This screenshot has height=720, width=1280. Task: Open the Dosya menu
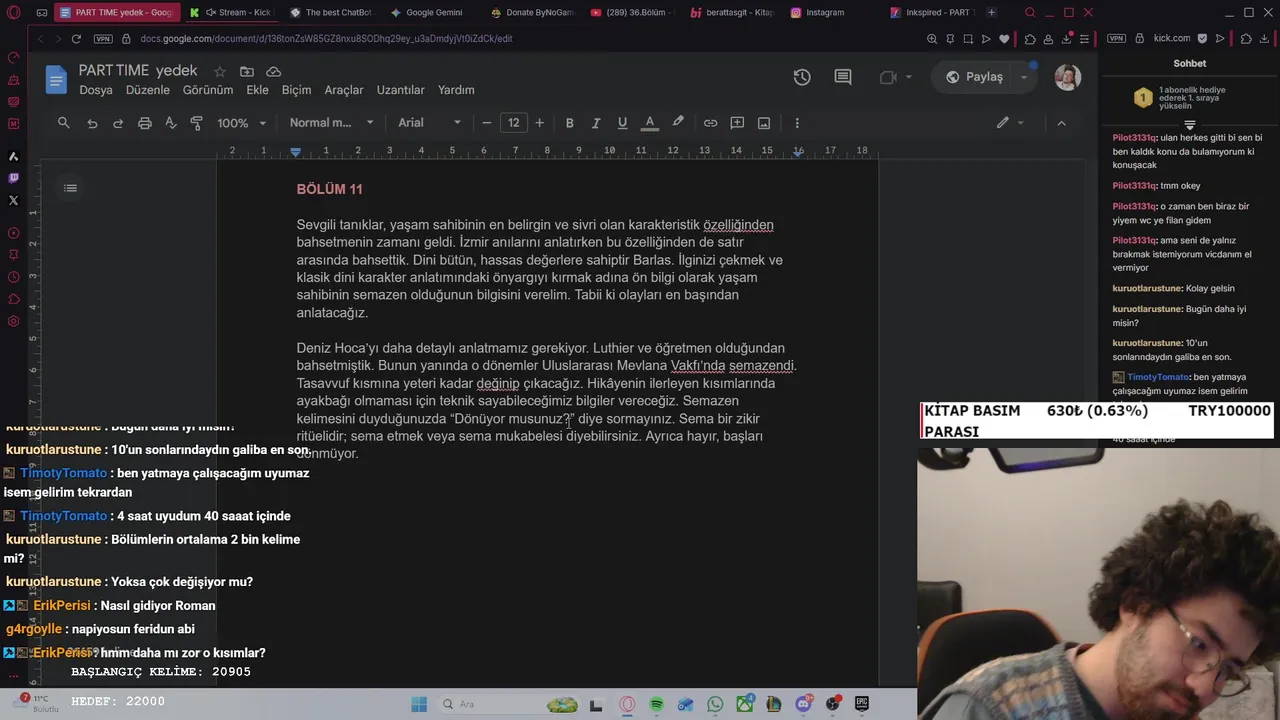coord(96,90)
